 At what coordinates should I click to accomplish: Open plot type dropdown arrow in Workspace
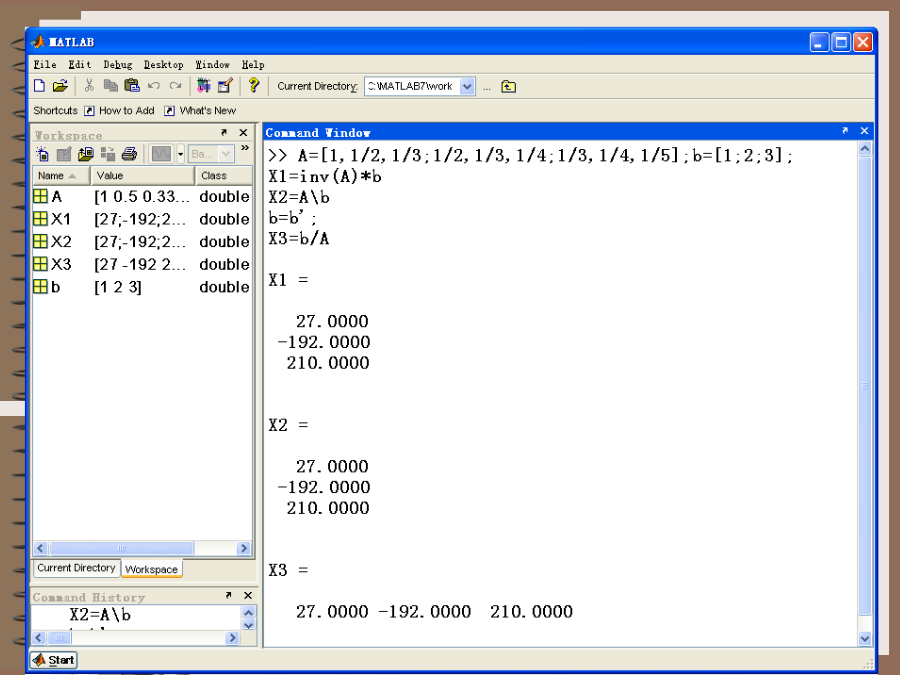click(x=180, y=154)
